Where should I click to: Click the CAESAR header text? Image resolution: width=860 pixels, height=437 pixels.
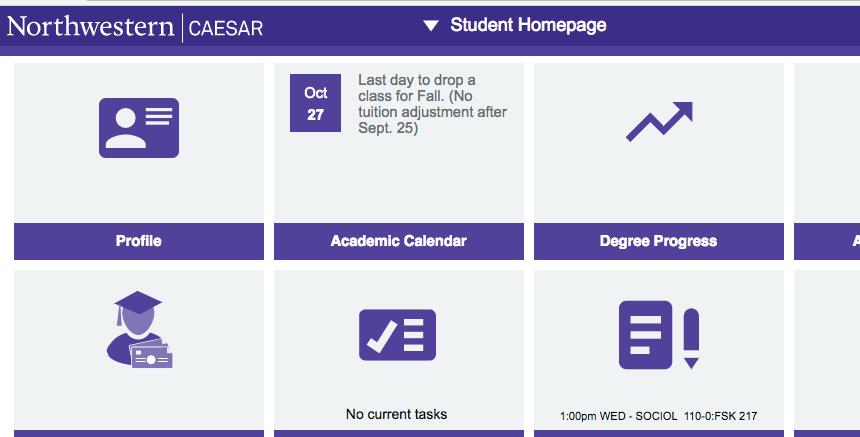click(x=225, y=28)
